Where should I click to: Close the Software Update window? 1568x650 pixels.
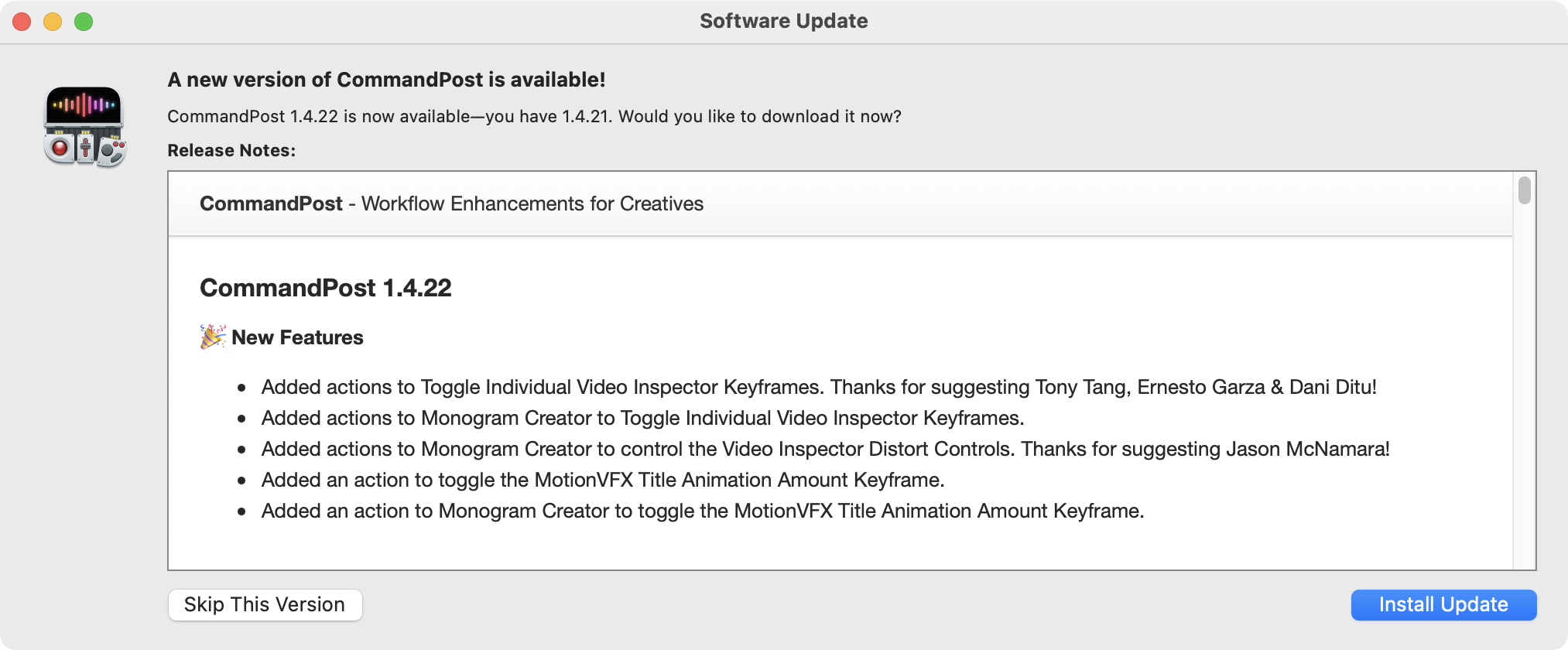point(22,22)
